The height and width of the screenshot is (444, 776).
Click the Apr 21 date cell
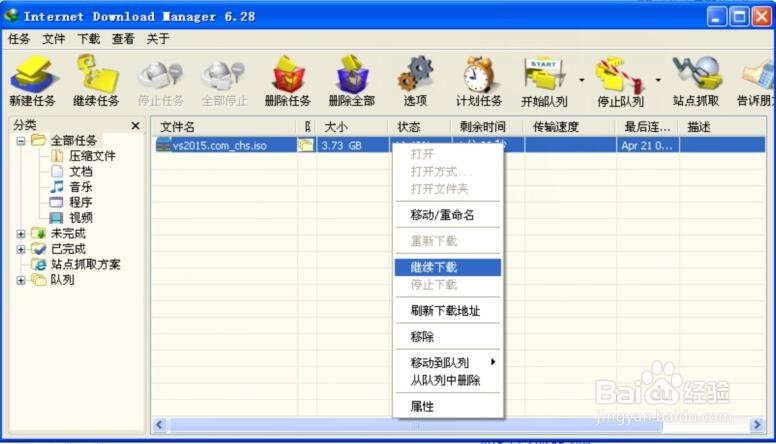tap(647, 146)
